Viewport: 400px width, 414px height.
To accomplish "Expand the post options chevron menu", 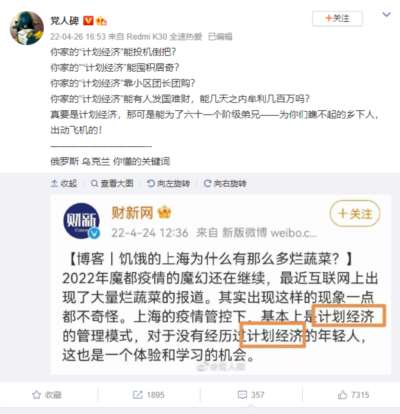I will click(x=386, y=15).
